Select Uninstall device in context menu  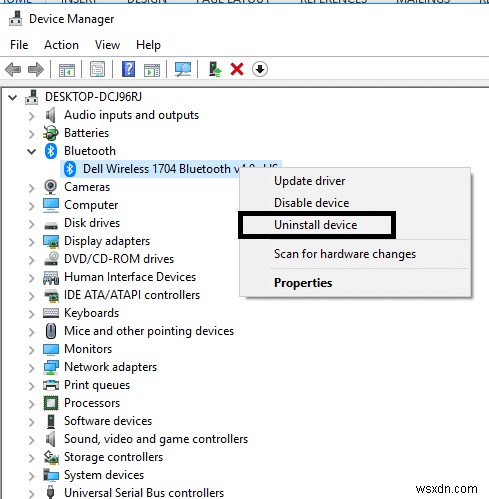click(355, 225)
